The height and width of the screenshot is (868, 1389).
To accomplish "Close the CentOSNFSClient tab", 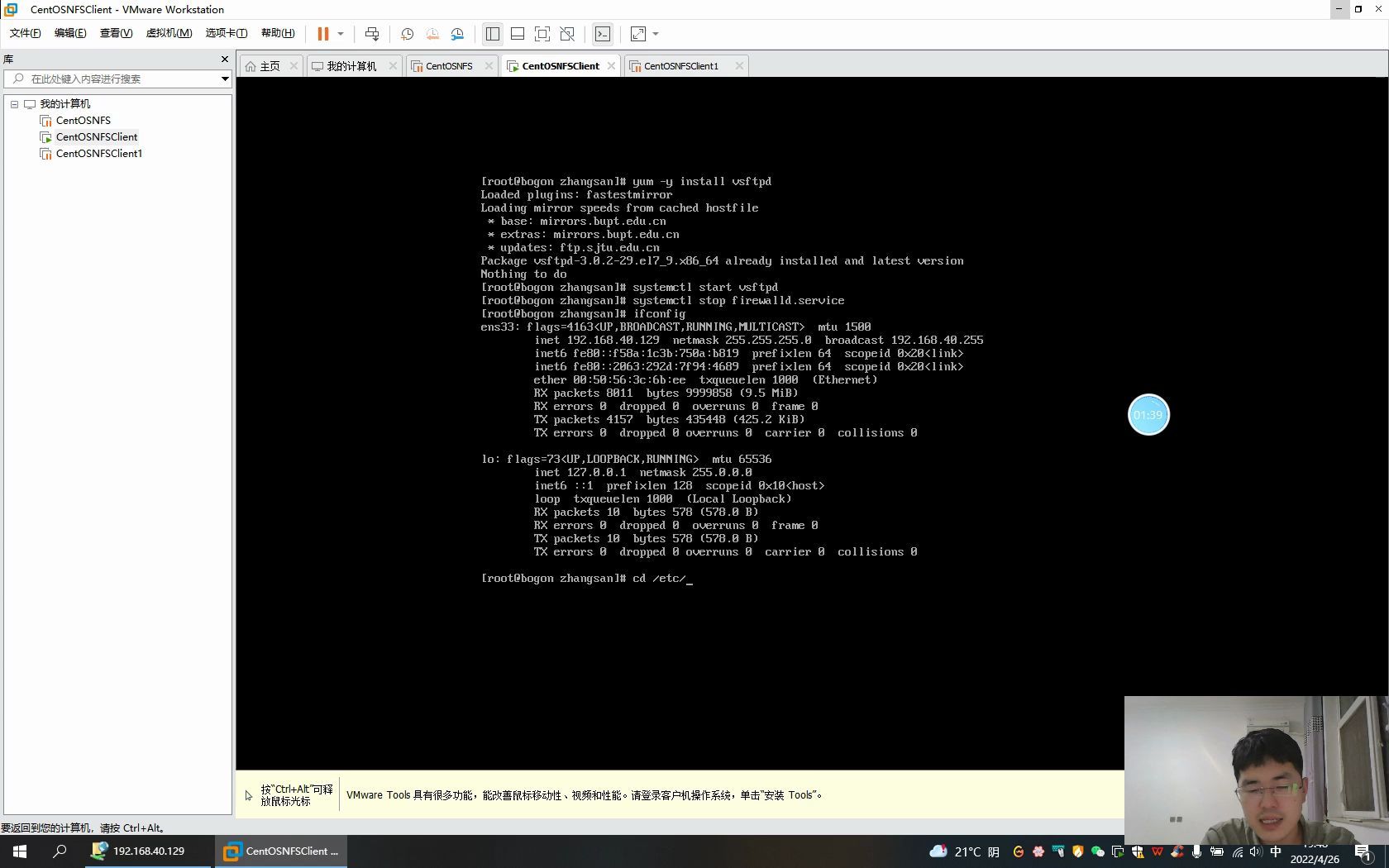I will (x=611, y=65).
